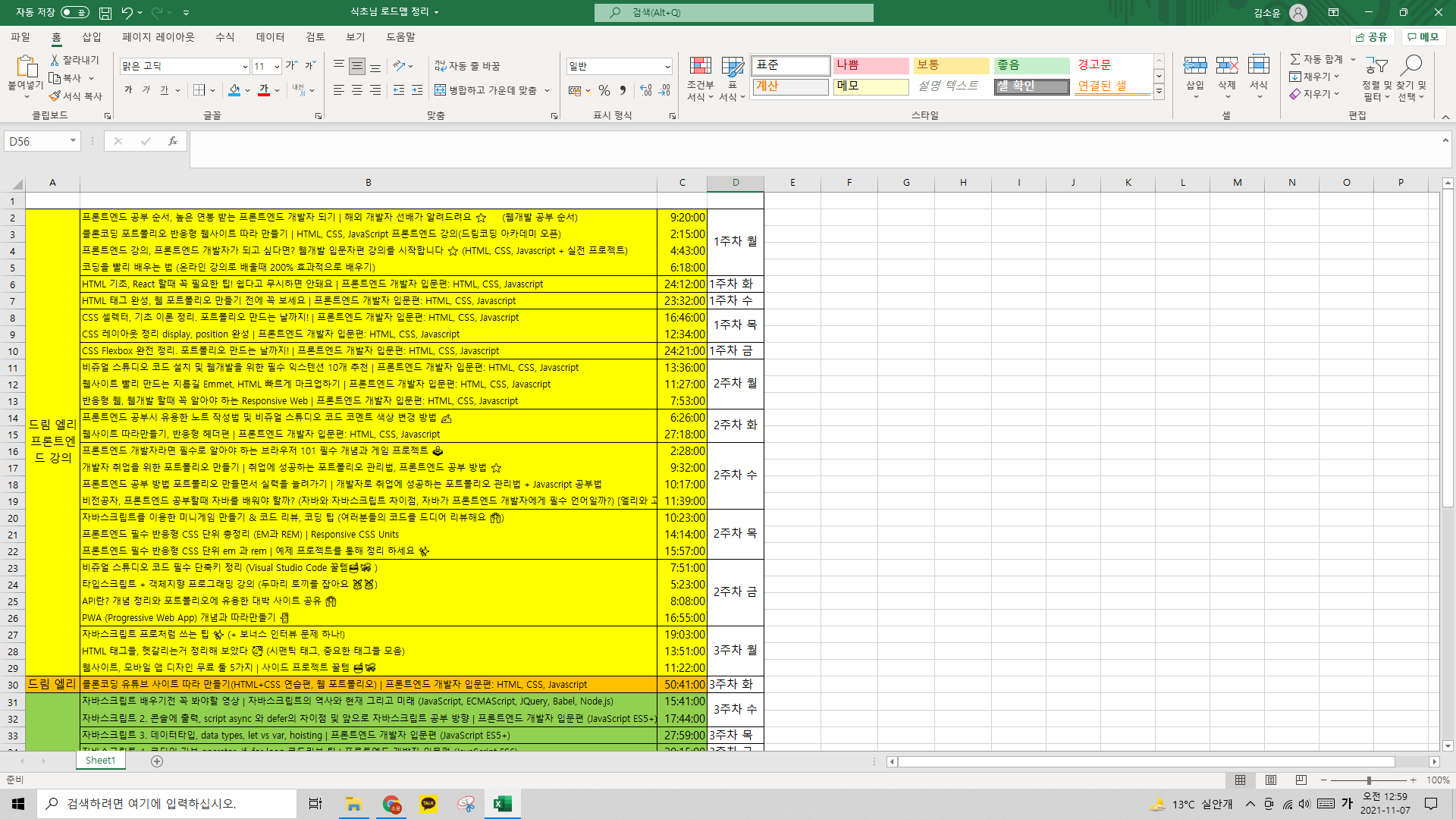This screenshot has height=819, width=1456.
Task: Open the font name dropdown
Action: click(x=245, y=67)
